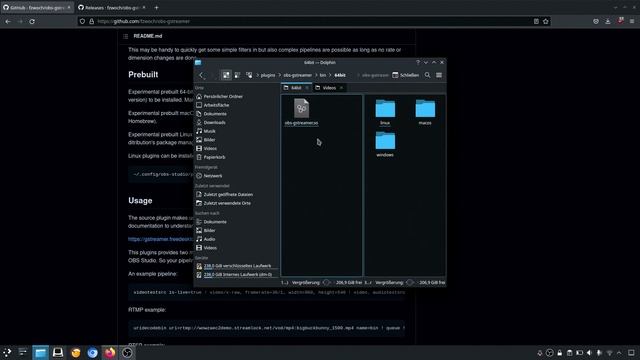The width and height of the screenshot is (640, 360).
Task: Click the Schließen split view button
Action: [x=406, y=75]
